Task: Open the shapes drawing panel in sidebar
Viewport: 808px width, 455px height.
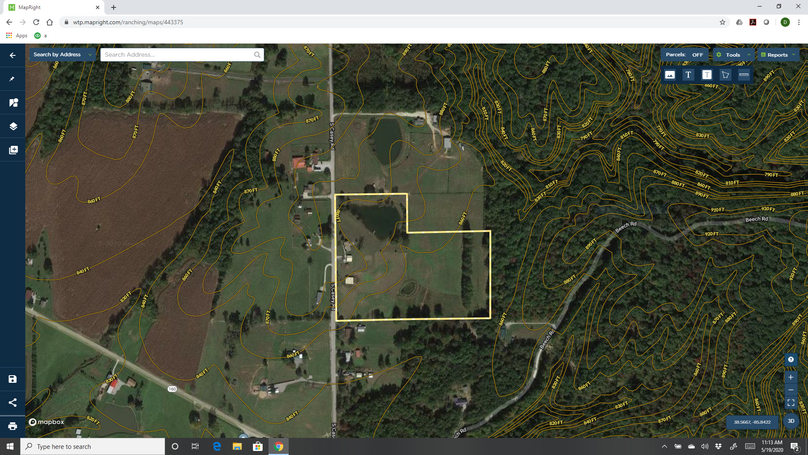Action: tap(13, 103)
